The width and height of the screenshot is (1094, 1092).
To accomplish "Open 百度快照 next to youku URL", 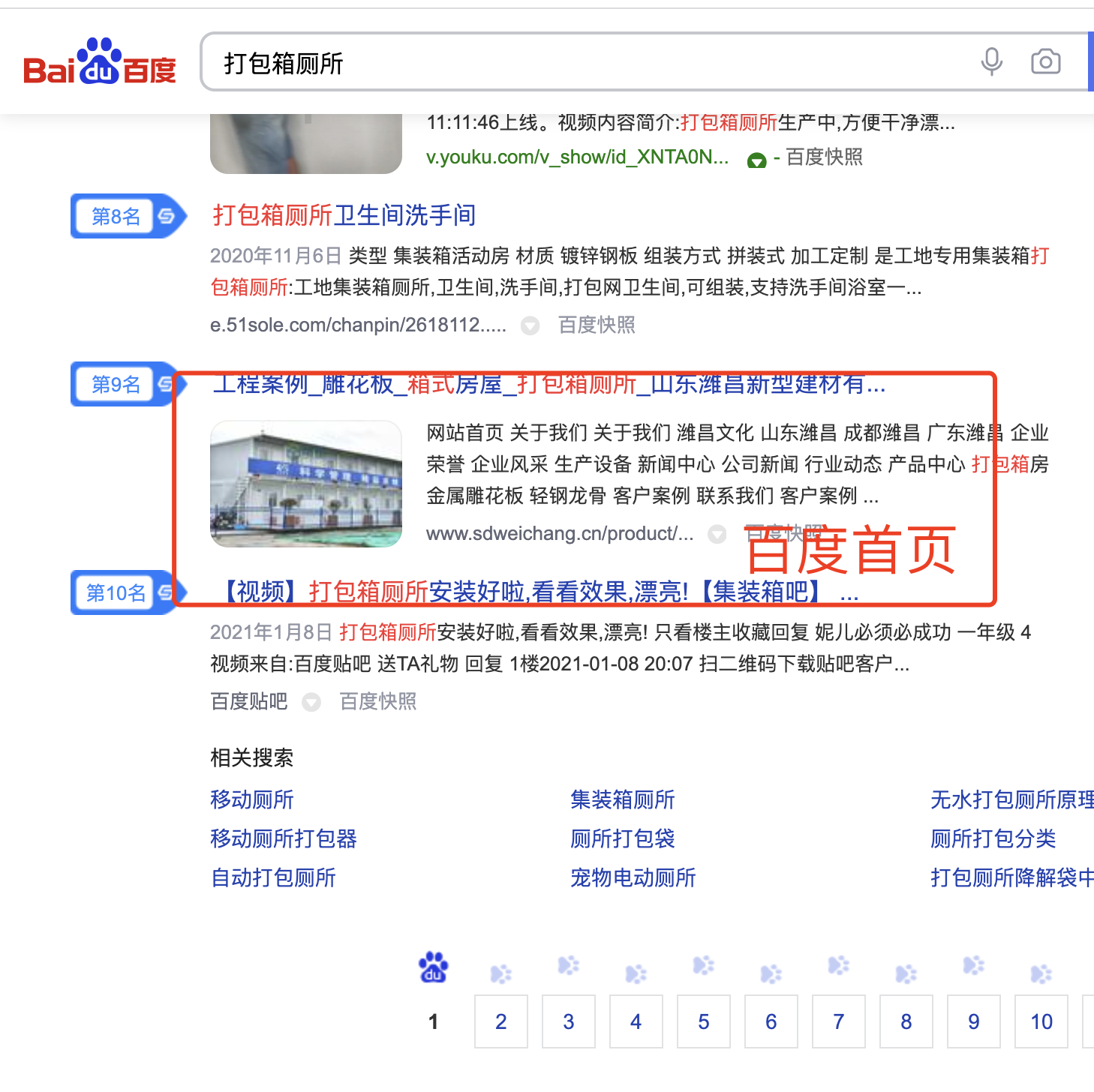I will coord(824,157).
